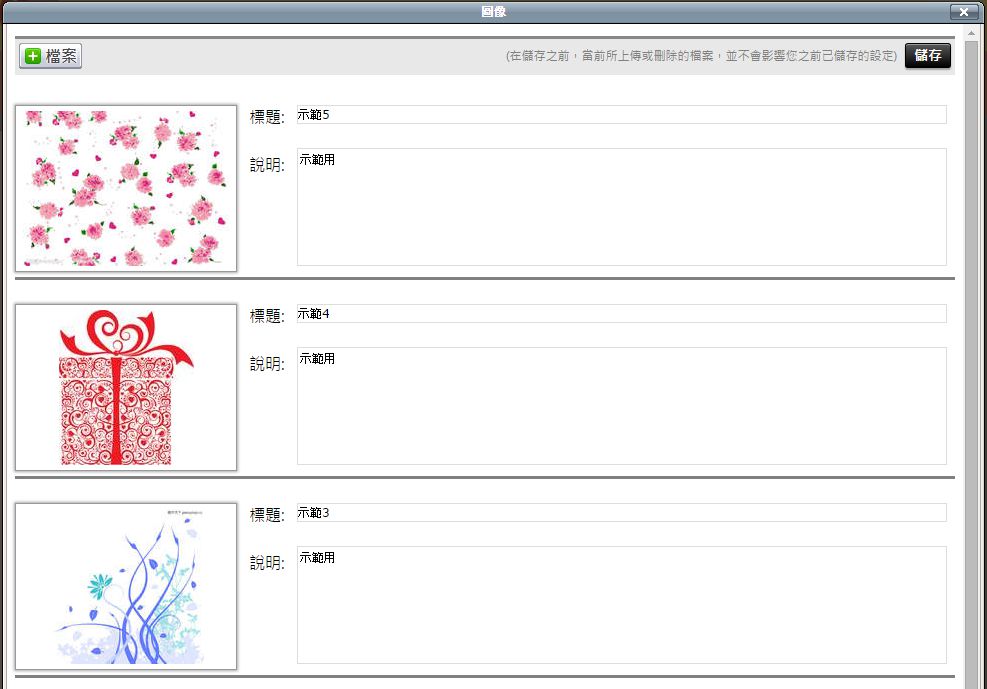This screenshot has height=689, width=987.
Task: Click the 說明 label of the pink floral entry
Action: (267, 165)
